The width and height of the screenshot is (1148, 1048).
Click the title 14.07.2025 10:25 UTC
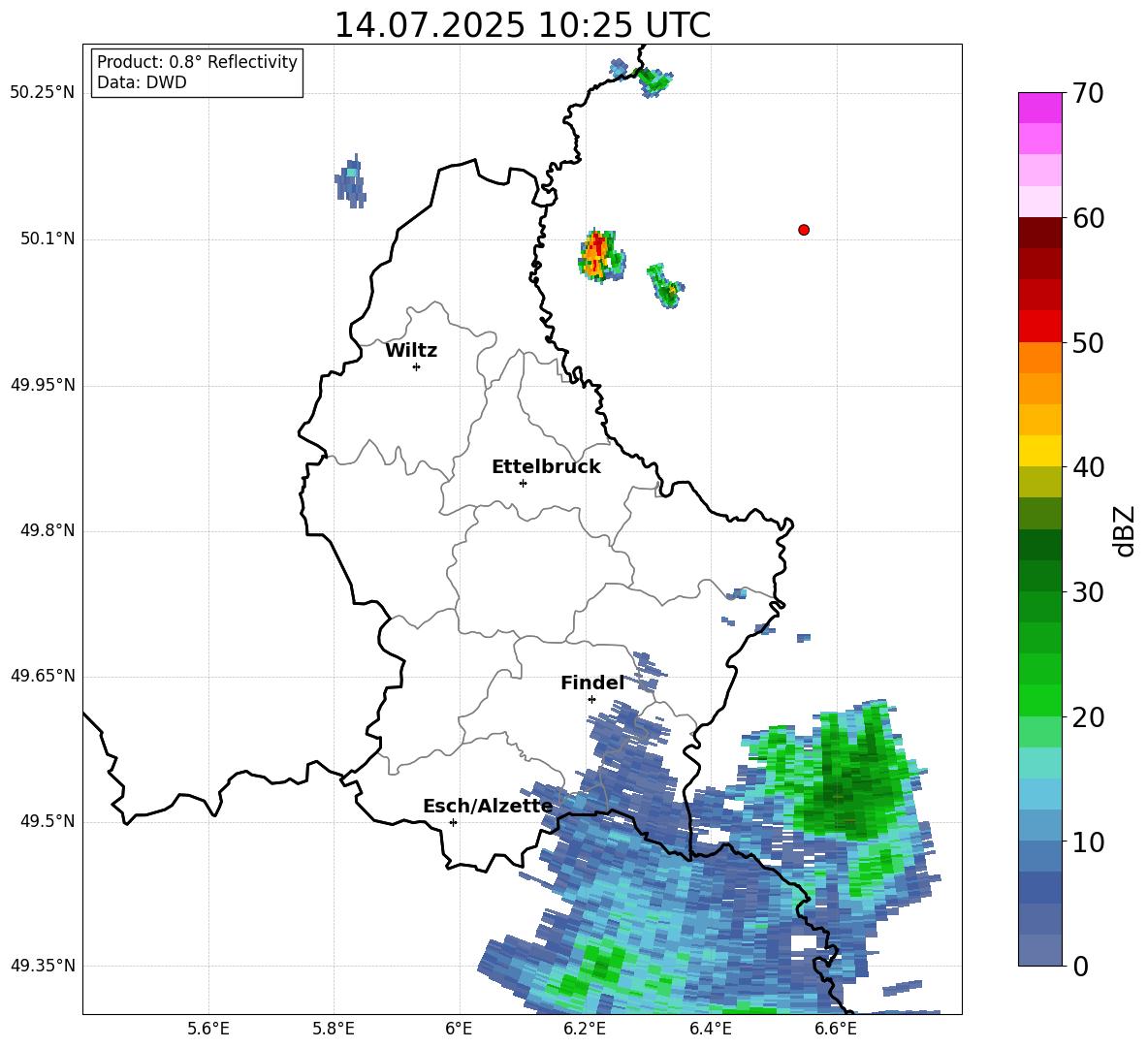pos(522,25)
